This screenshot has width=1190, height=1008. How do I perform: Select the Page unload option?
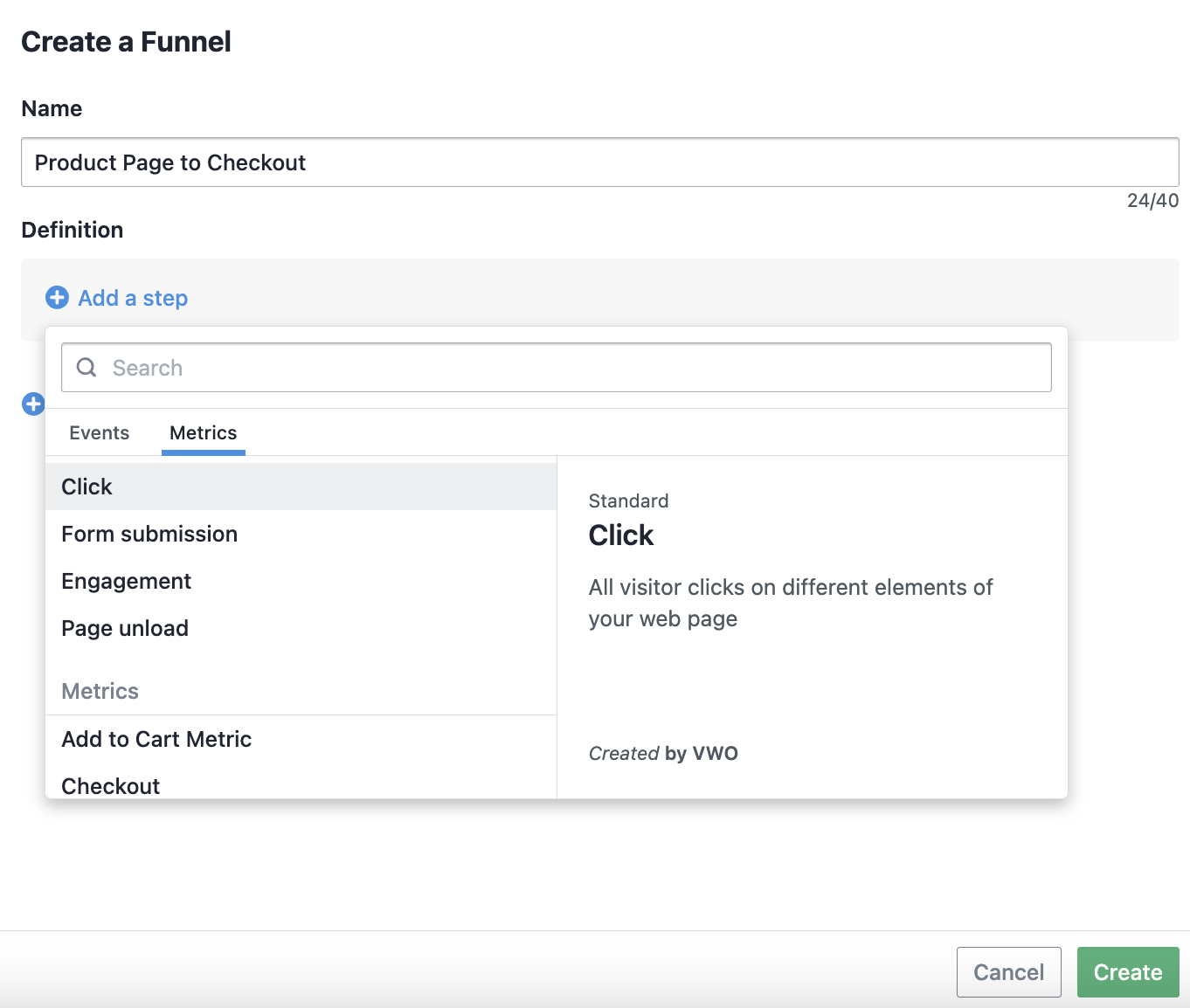[301, 628]
